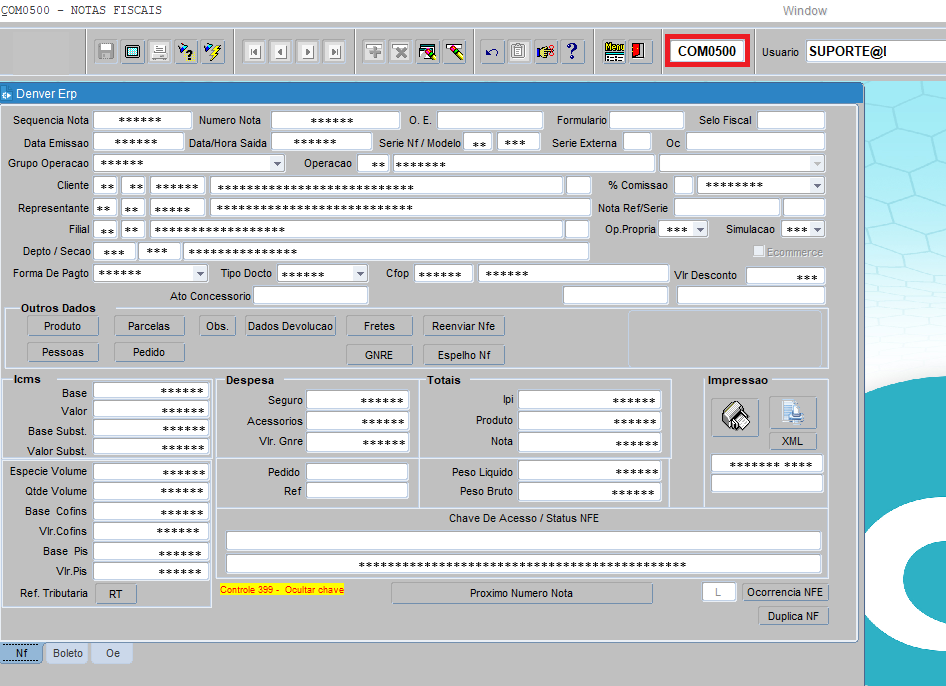946x686 pixels.
Task: Open the Grupo Operacao dropdown
Action: 277,163
